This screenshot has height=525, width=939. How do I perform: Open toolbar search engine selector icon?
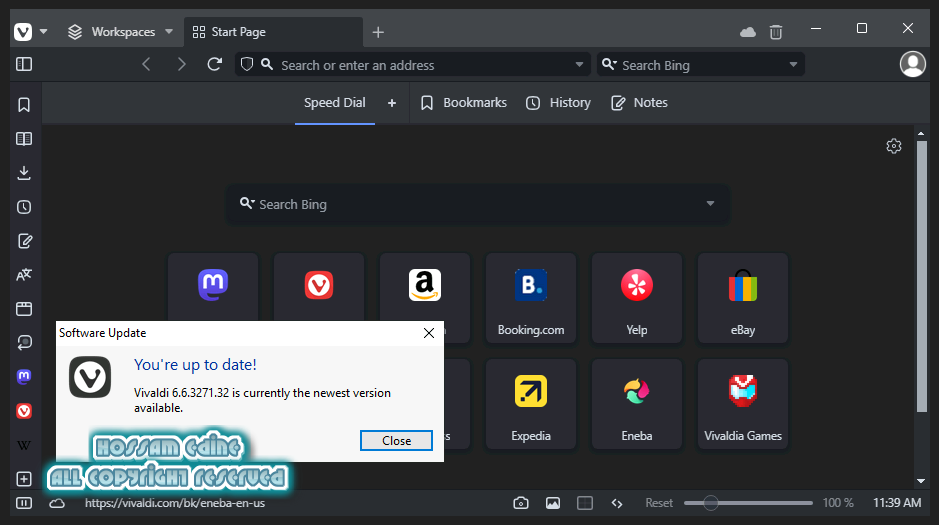click(x=609, y=64)
